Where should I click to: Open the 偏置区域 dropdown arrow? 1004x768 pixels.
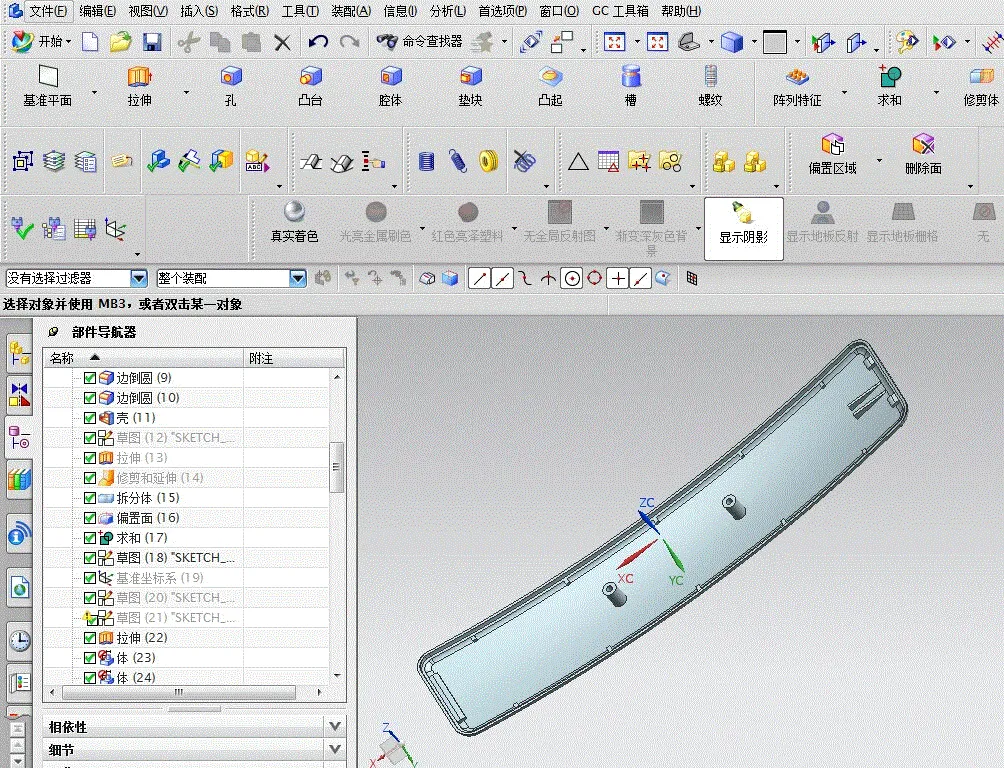(x=879, y=160)
